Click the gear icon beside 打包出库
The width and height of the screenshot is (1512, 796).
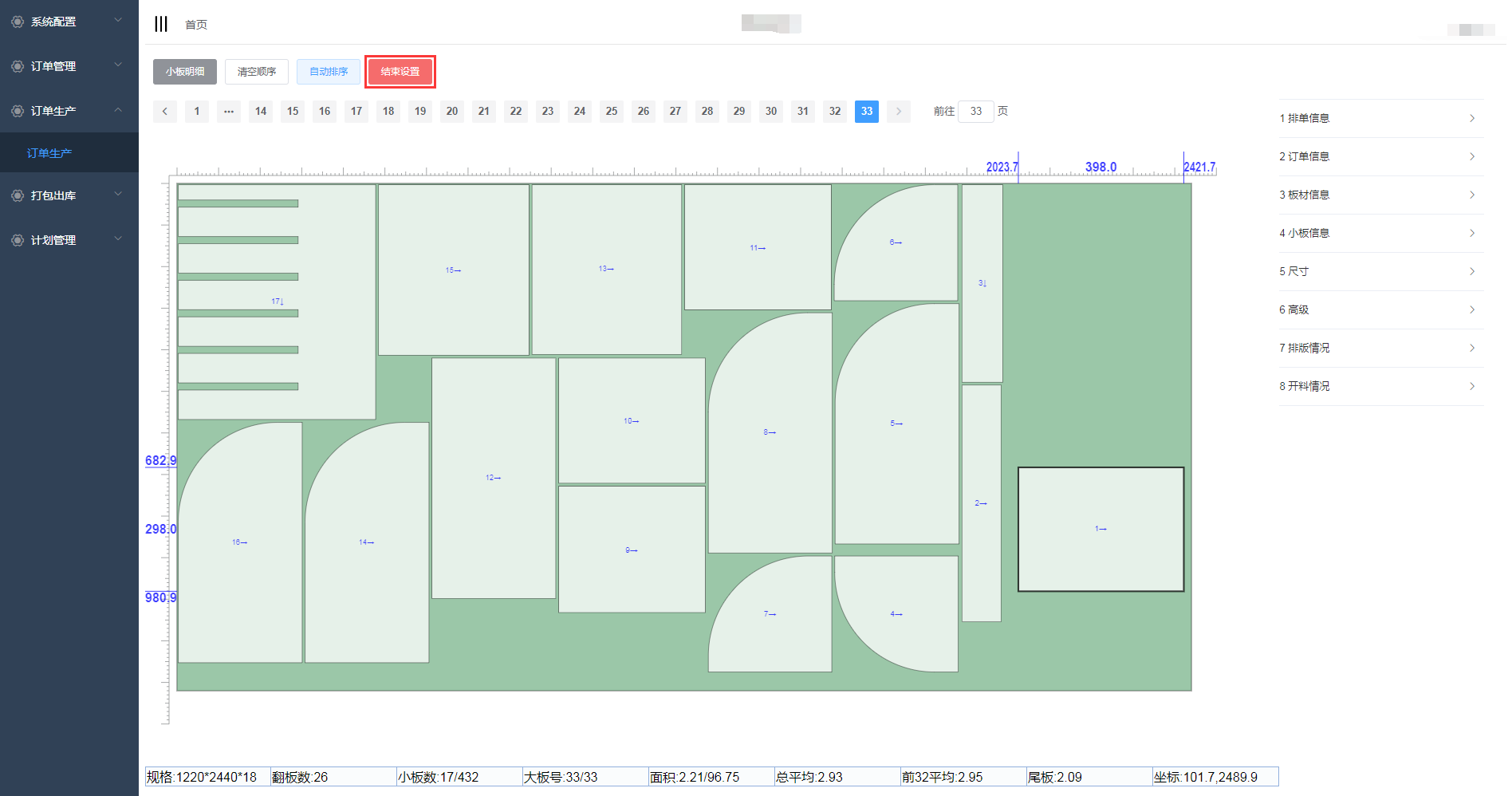(18, 195)
